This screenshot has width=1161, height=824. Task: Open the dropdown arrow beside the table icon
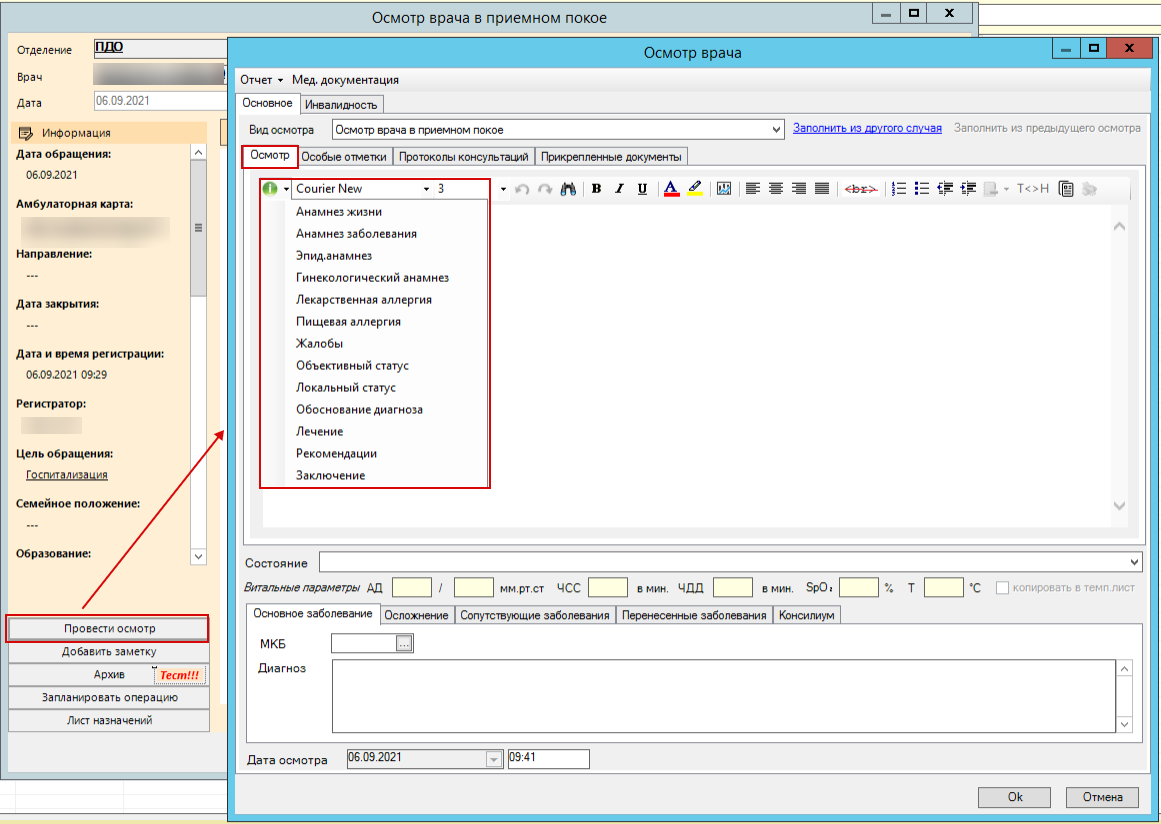1006,190
